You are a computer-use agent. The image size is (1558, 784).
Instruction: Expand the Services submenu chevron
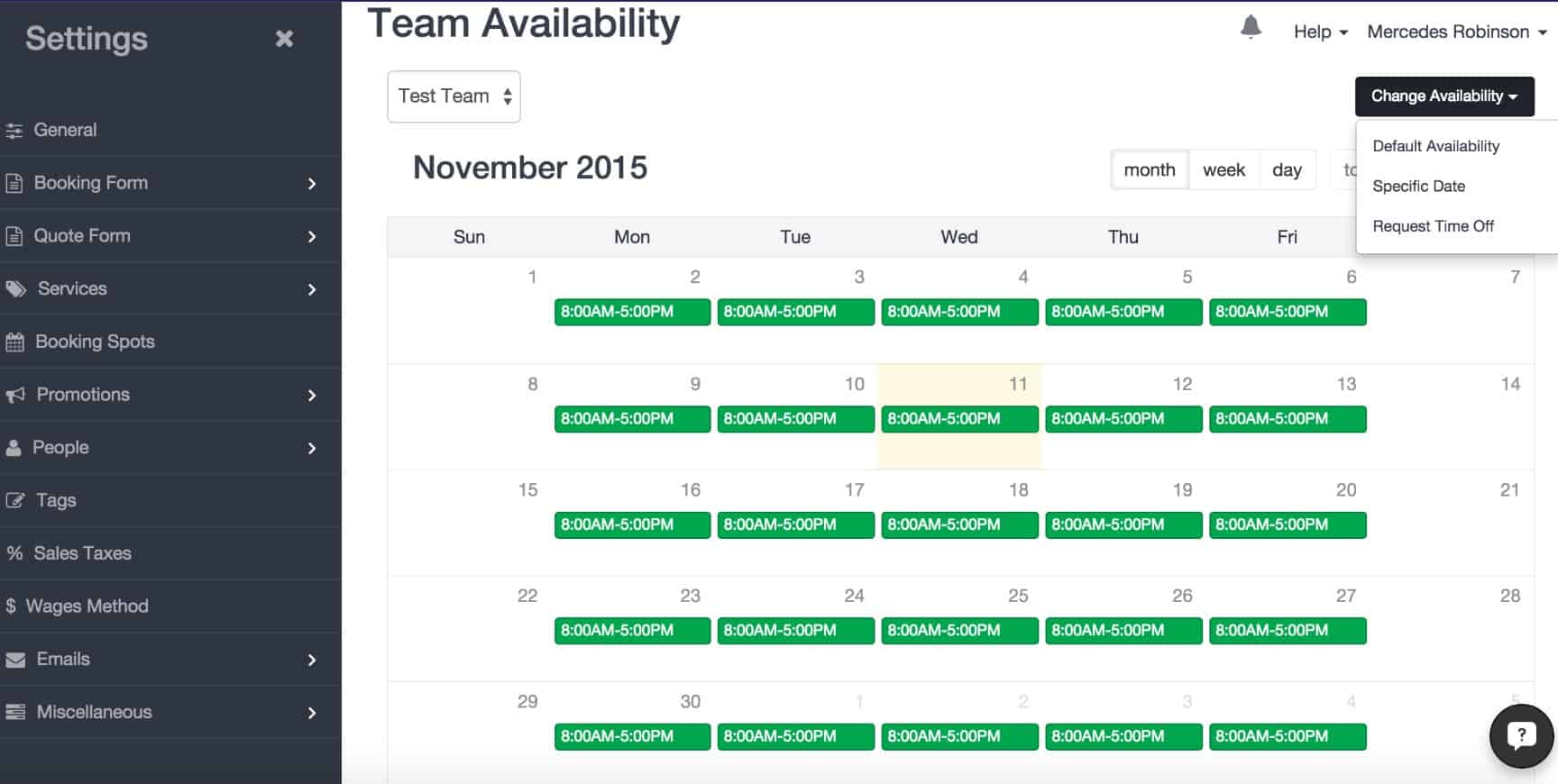tap(312, 289)
